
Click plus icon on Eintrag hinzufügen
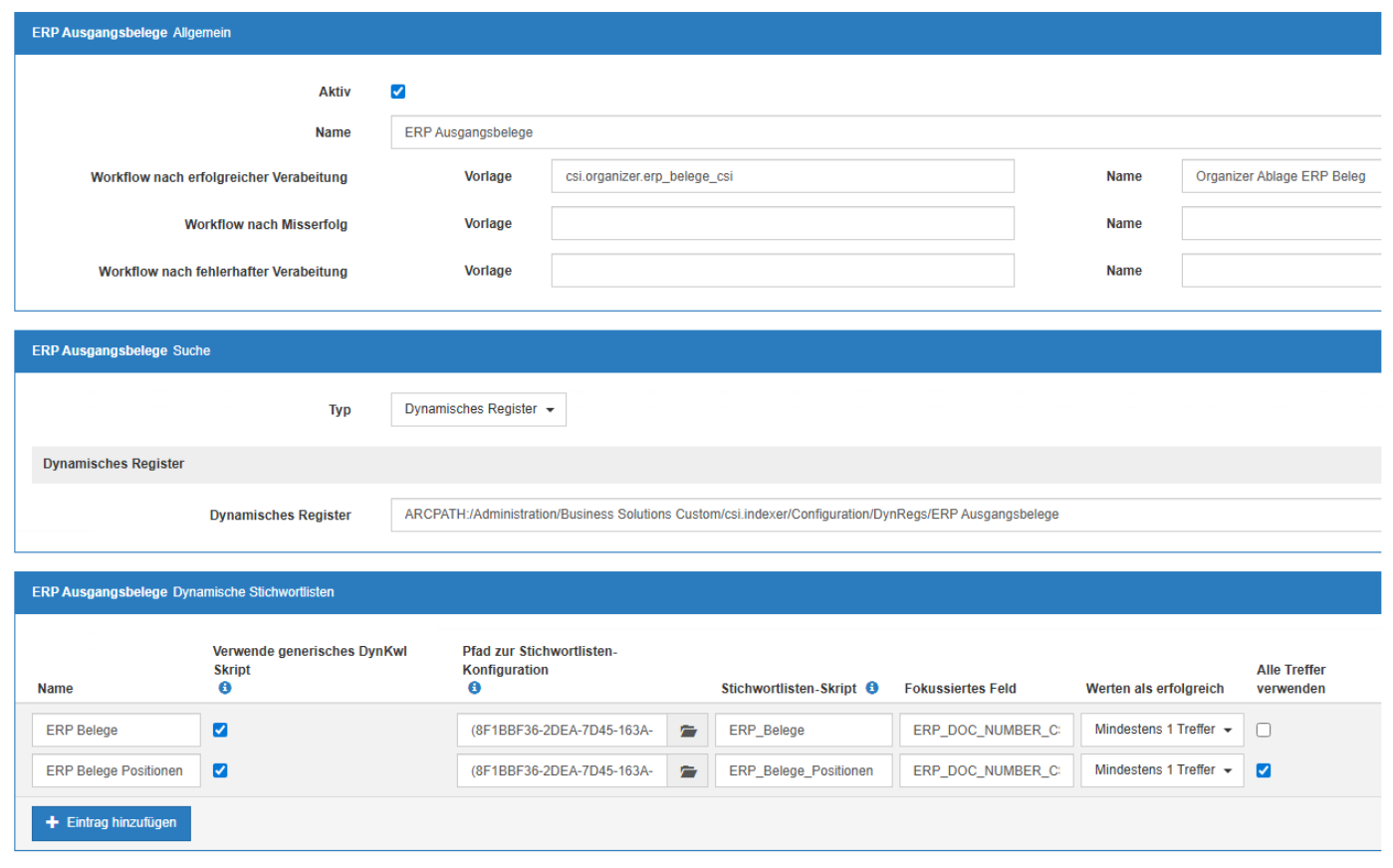point(53,823)
